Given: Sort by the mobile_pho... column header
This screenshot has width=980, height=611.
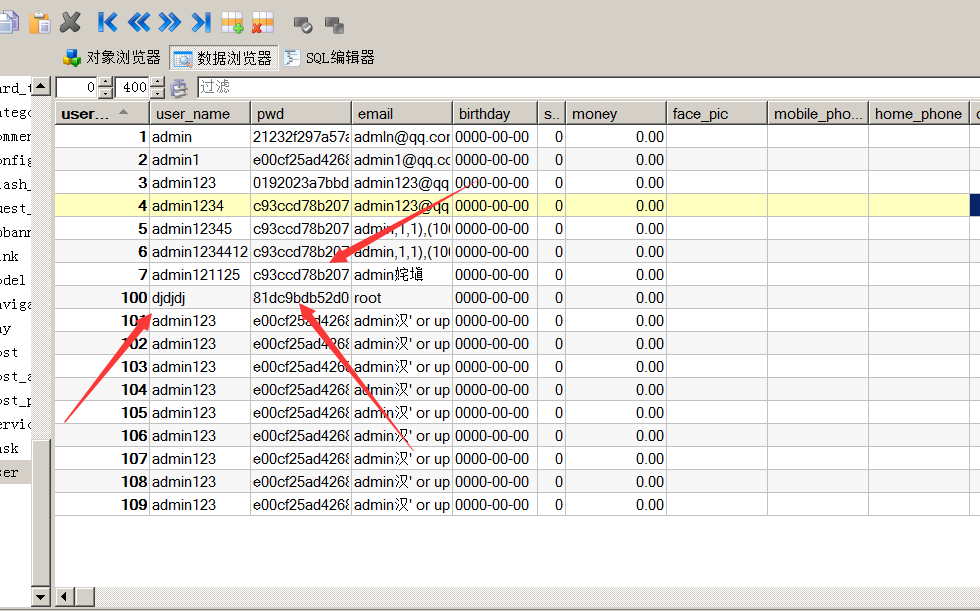Looking at the screenshot, I should (x=818, y=114).
